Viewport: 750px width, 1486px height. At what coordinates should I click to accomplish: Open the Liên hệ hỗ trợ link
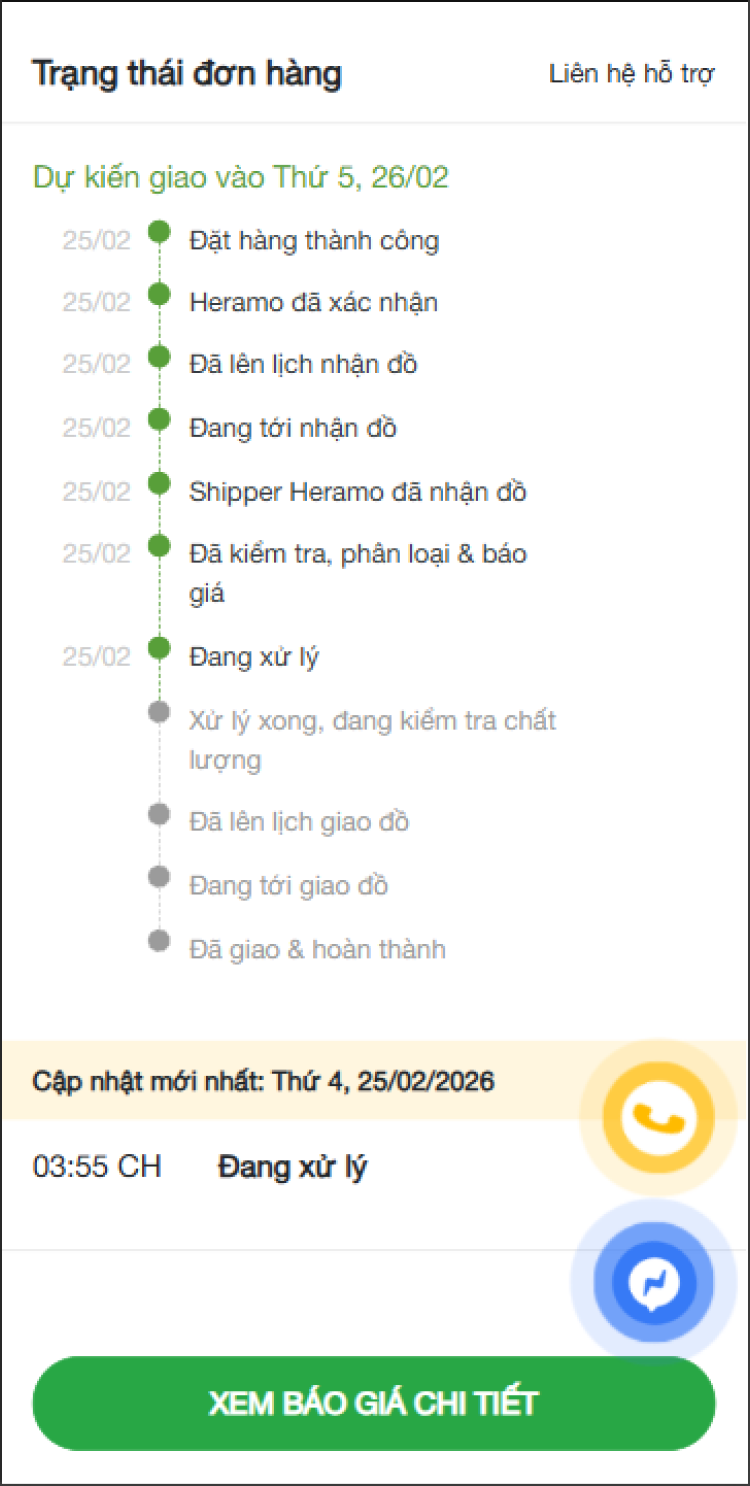coord(631,75)
